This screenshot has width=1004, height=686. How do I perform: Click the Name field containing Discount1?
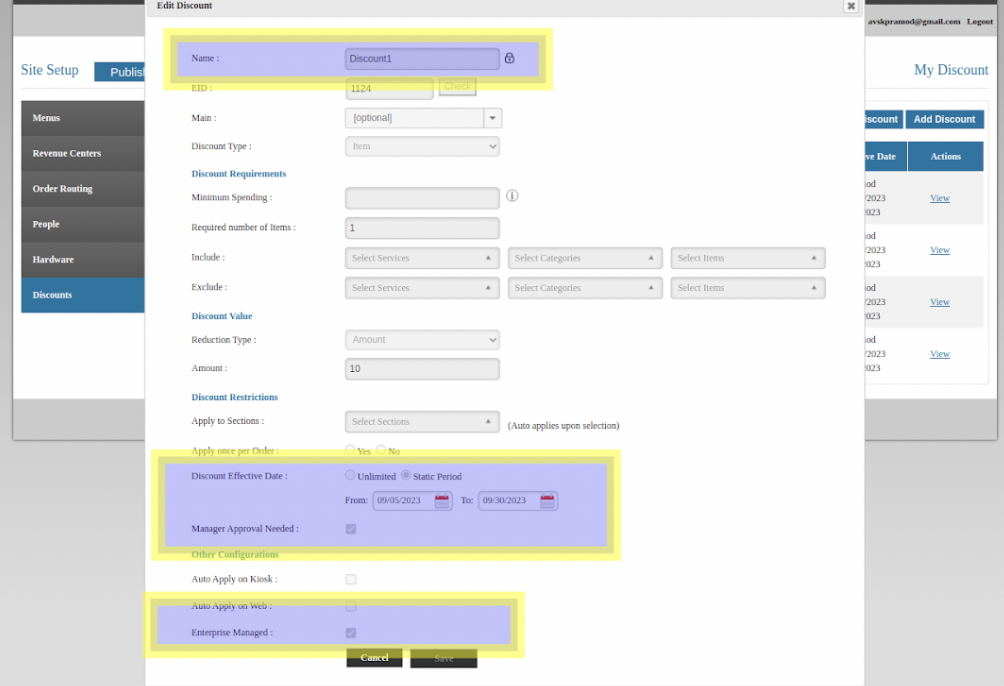tap(422, 59)
